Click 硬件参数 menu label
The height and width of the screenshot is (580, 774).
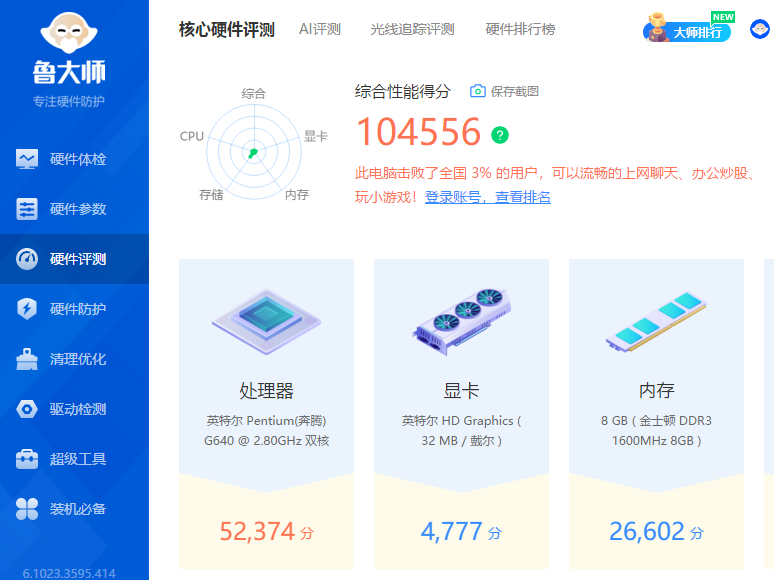click(x=78, y=209)
